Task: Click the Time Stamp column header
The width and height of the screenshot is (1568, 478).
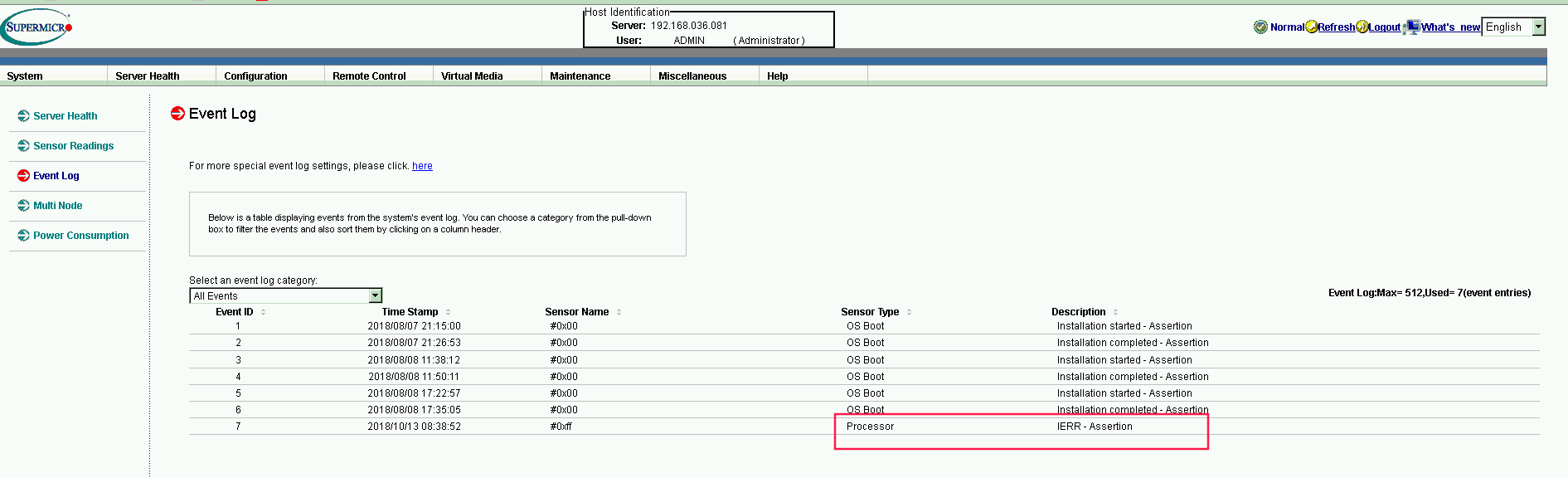Action: (410, 312)
